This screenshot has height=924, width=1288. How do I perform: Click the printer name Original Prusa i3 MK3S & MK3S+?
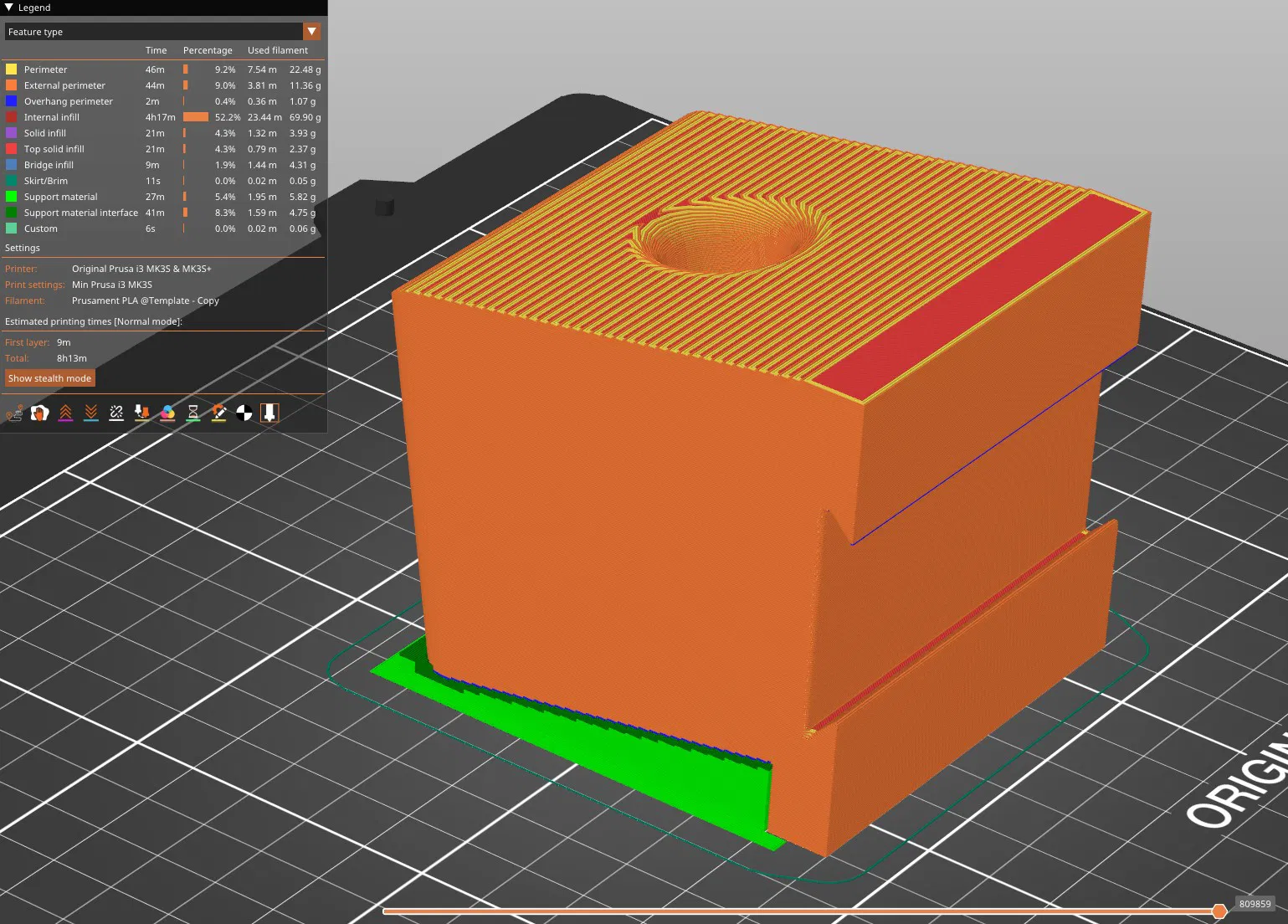[x=141, y=269]
